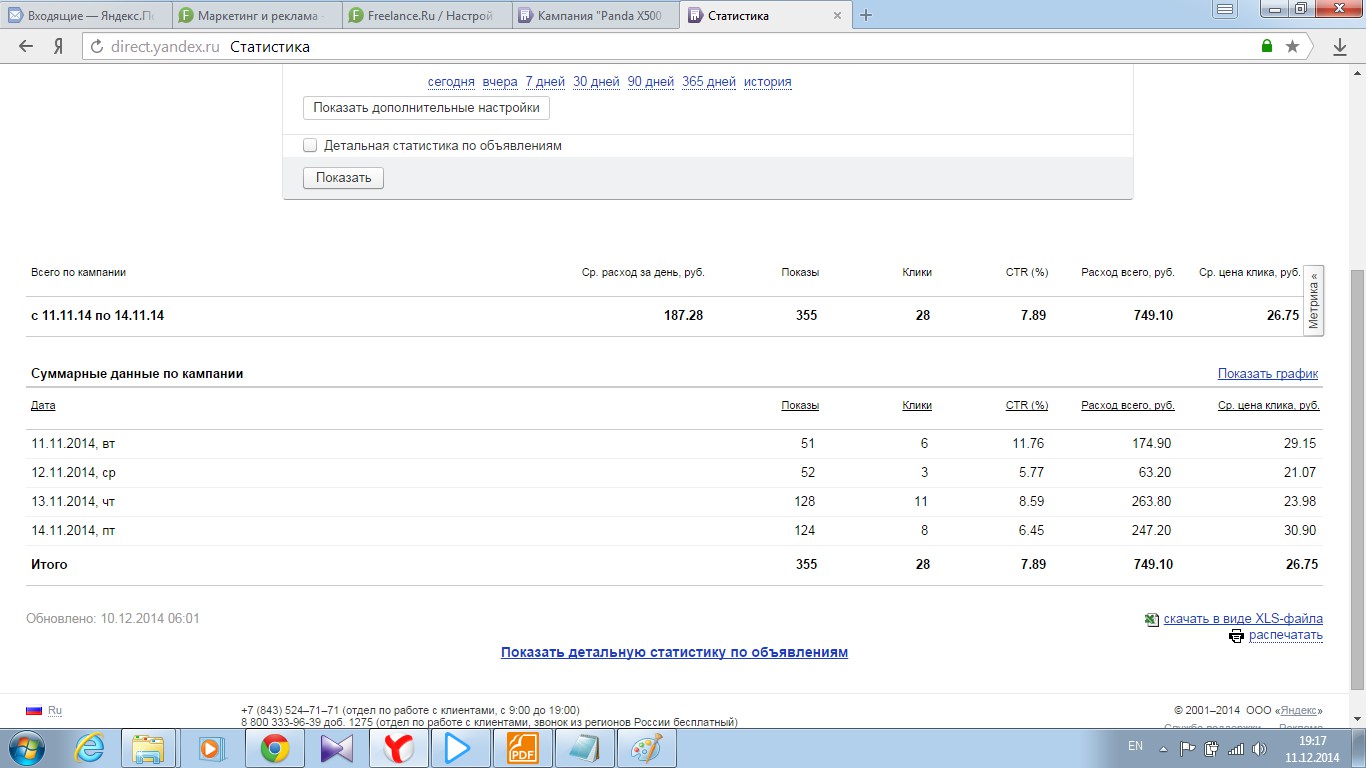The height and width of the screenshot is (768, 1366).
Task: Open the Windows Start menu
Action: coord(25,748)
